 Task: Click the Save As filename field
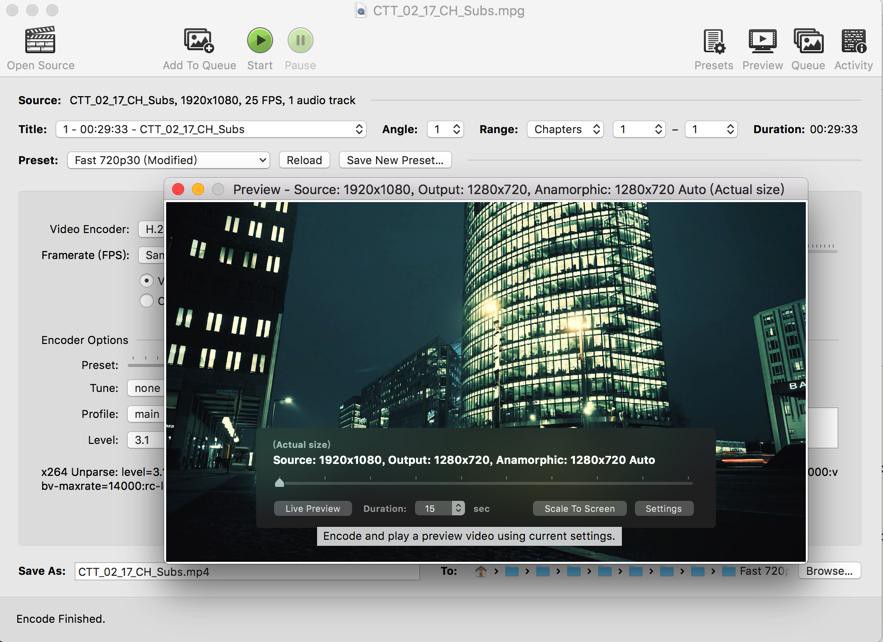[247, 572]
